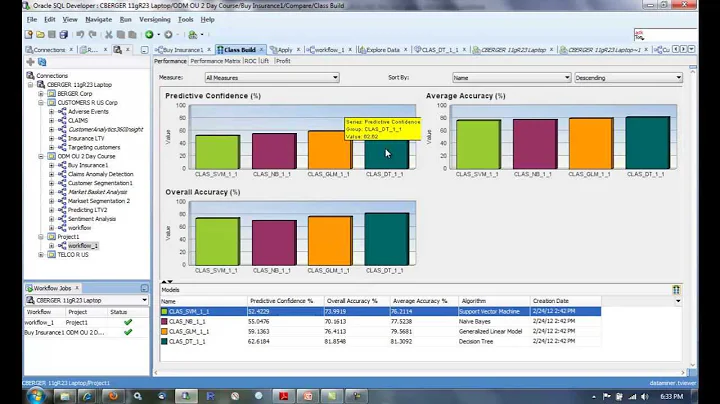This screenshot has height=404, width=720.
Task: Select Claims Anomaly Detection in tree
Action: (x=101, y=174)
